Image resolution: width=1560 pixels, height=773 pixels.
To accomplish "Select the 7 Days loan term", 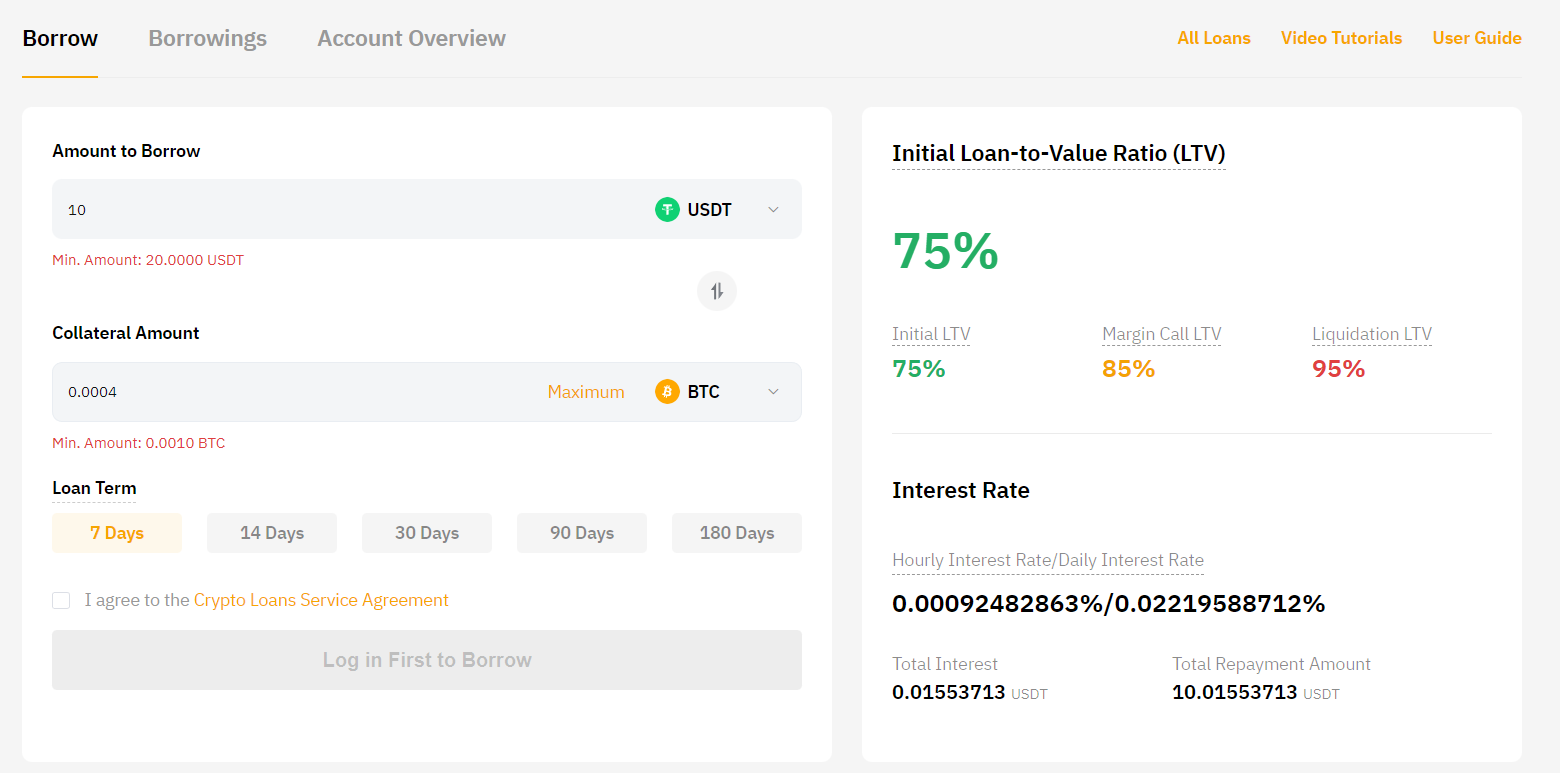I will (x=117, y=533).
